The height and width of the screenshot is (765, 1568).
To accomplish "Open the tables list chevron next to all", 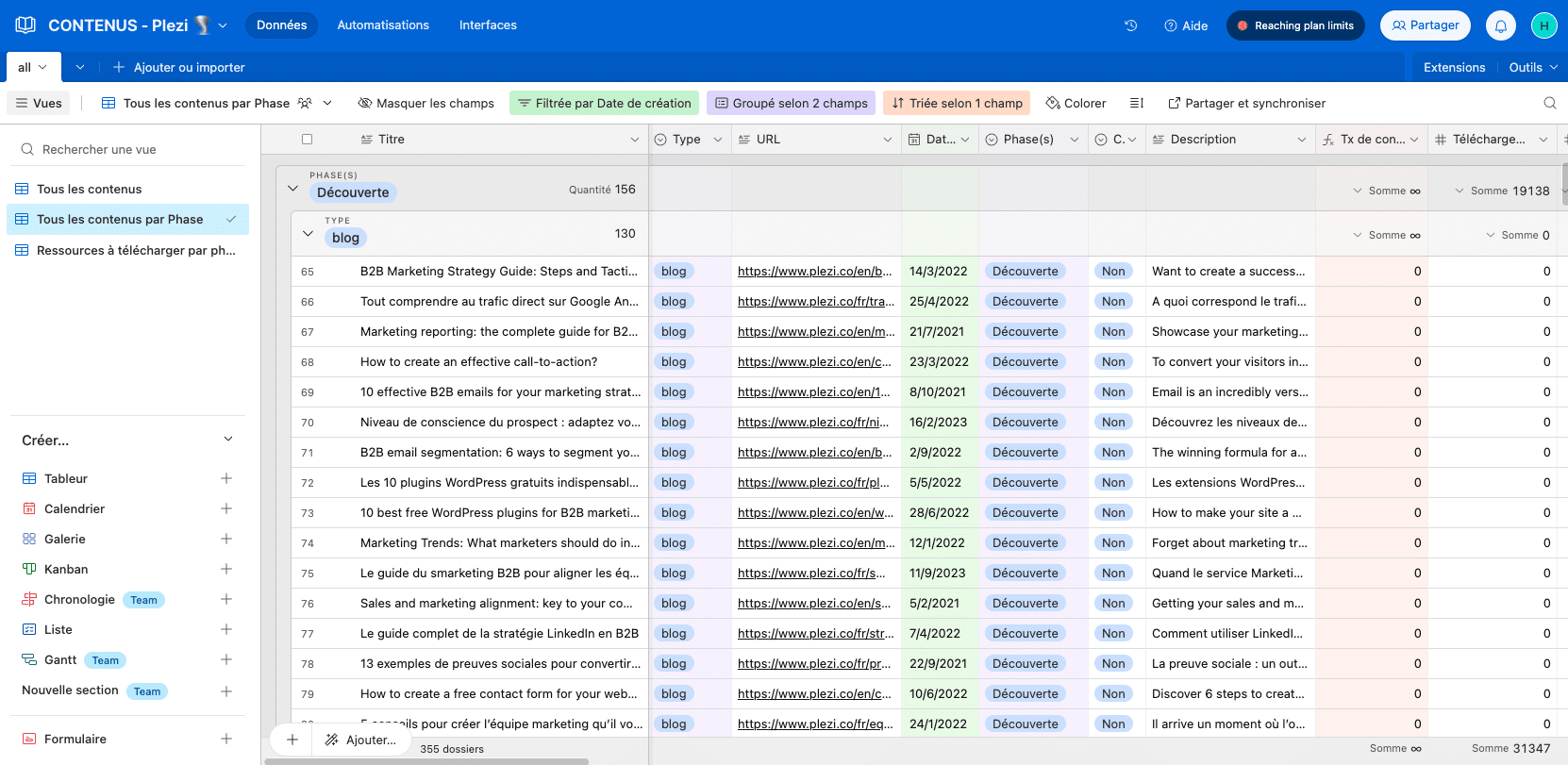I will (80, 67).
